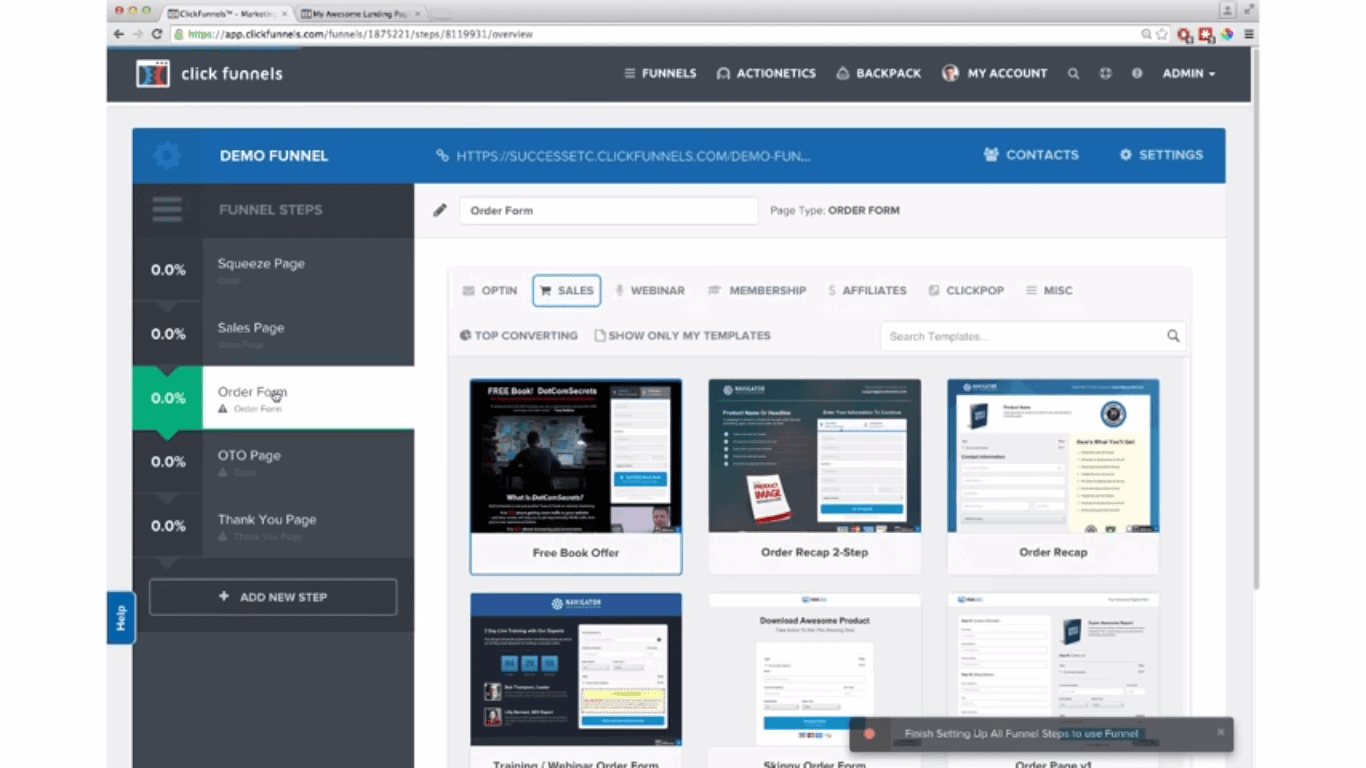Reload the page in the browser
This screenshot has height=768, width=1366.
coord(157,34)
